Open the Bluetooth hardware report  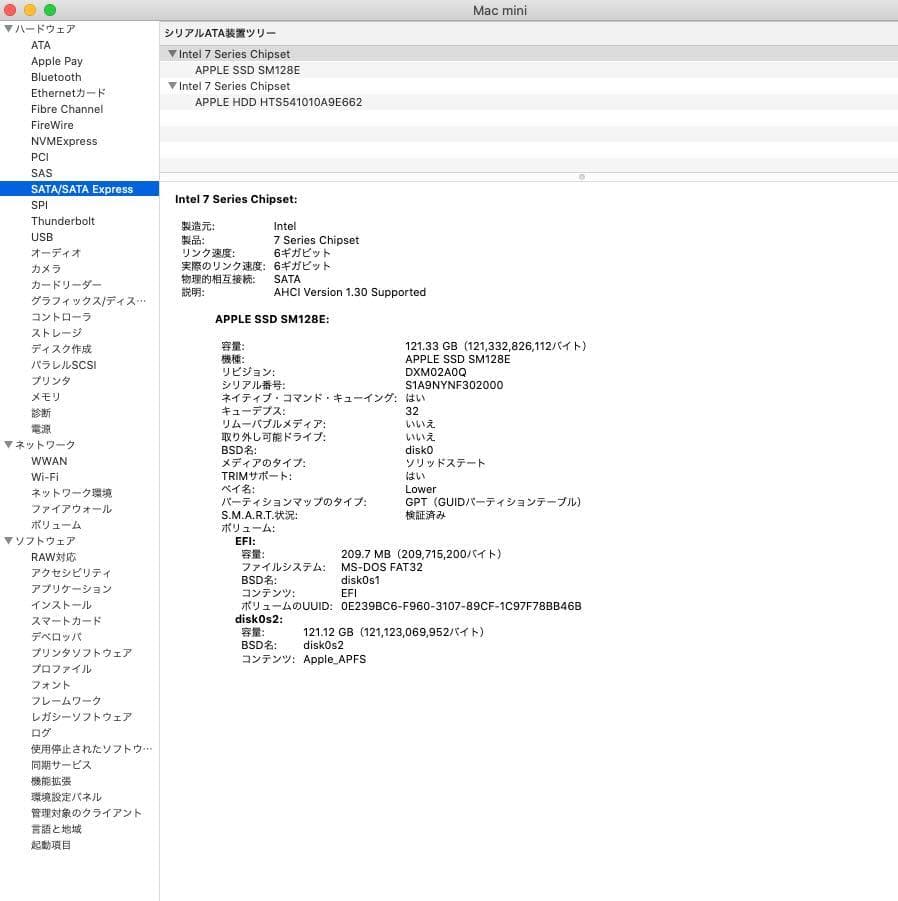(x=56, y=77)
